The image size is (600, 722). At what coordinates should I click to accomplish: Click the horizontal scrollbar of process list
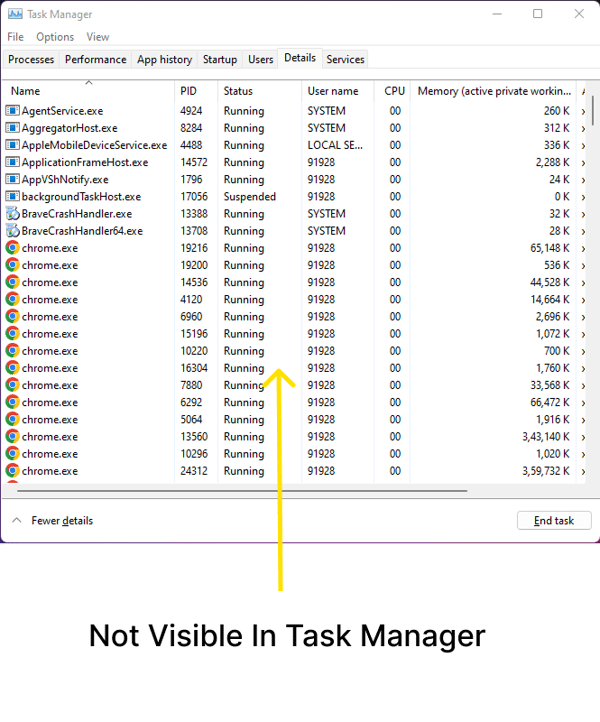pos(242,491)
